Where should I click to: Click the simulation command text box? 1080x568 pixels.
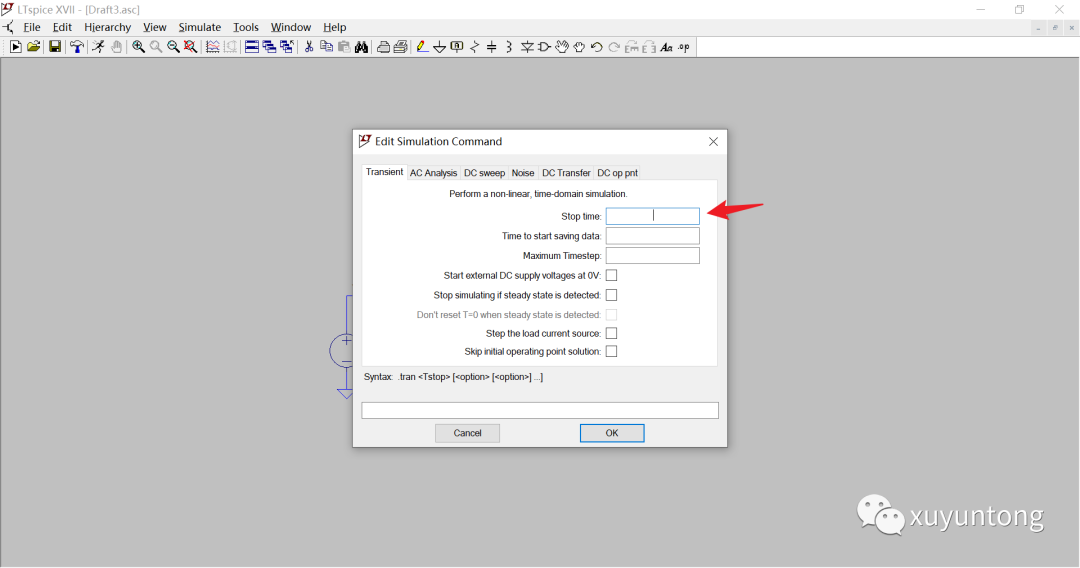click(x=540, y=410)
